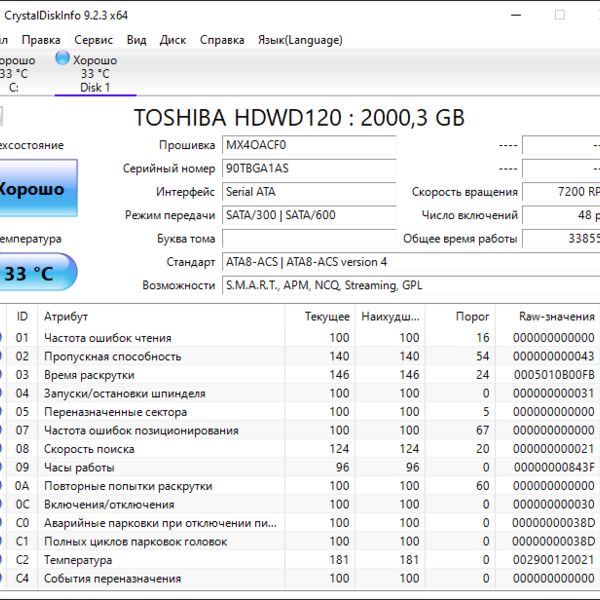
Task: Select the Disk 1 tab
Action: 95,73
